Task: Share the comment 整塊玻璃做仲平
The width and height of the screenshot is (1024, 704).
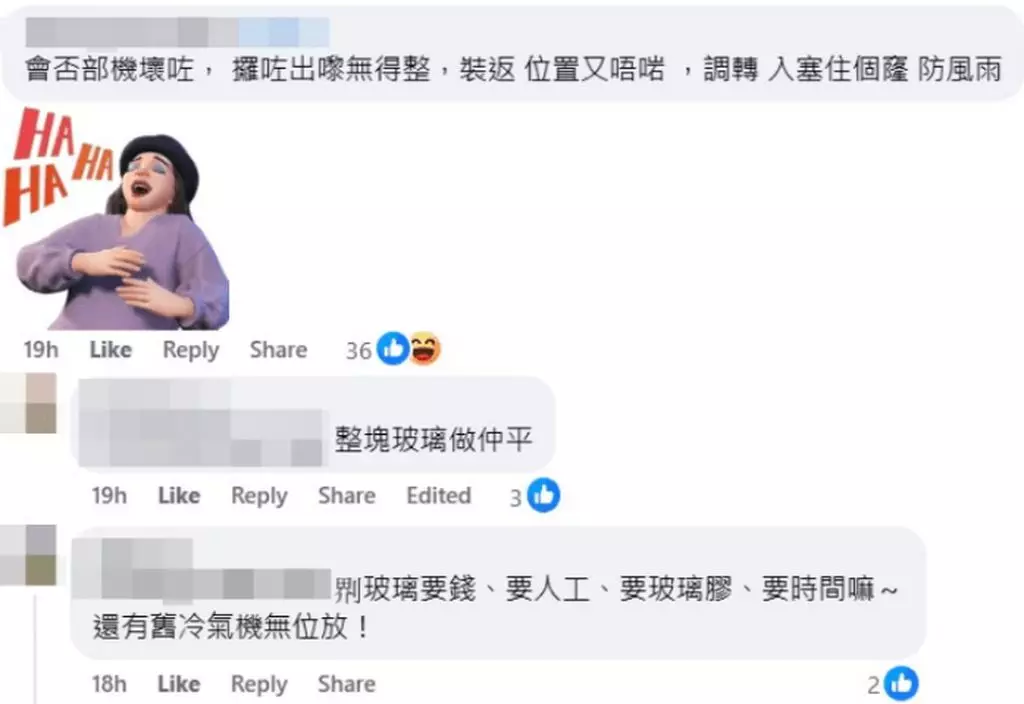Action: pyautogui.click(x=347, y=496)
